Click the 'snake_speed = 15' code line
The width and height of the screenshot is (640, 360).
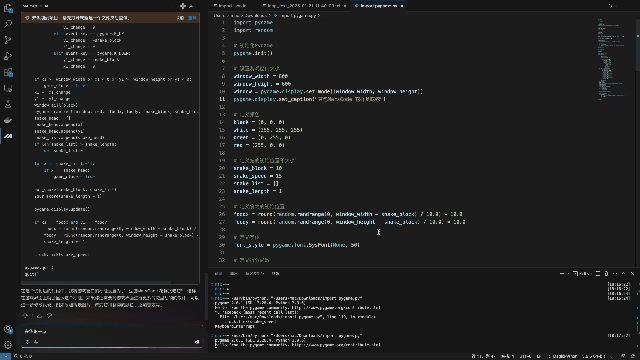258,176
